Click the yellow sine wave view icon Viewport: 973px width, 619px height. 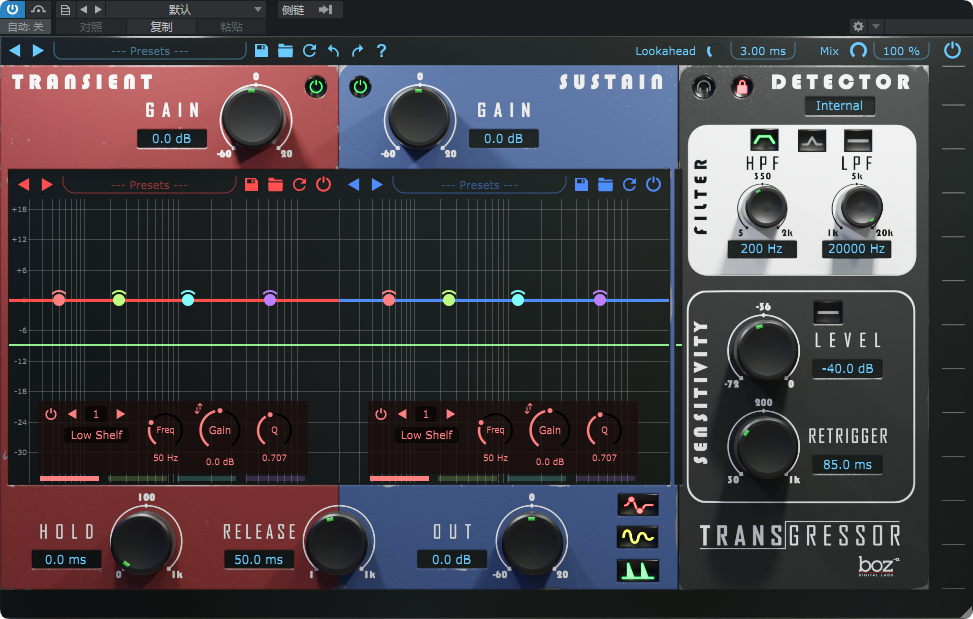click(638, 537)
